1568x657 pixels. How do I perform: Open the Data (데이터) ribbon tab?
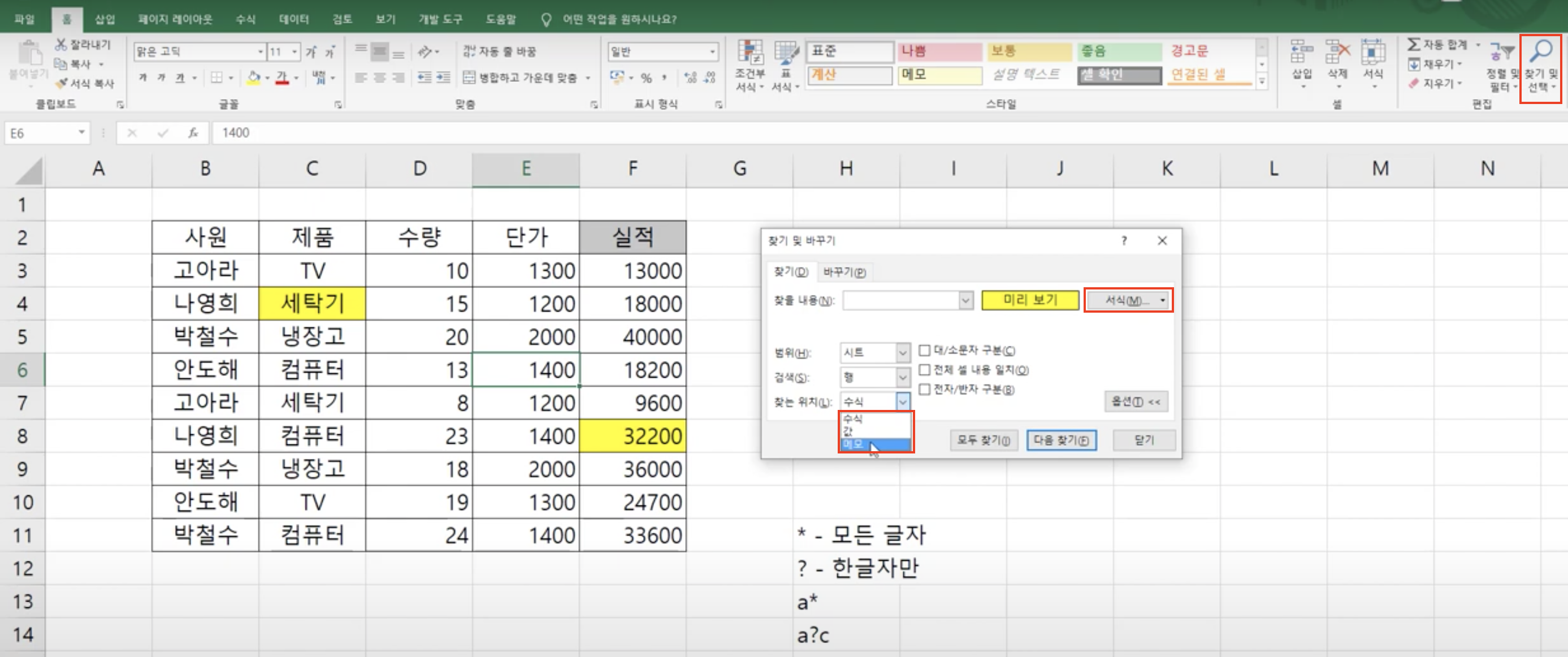[293, 19]
